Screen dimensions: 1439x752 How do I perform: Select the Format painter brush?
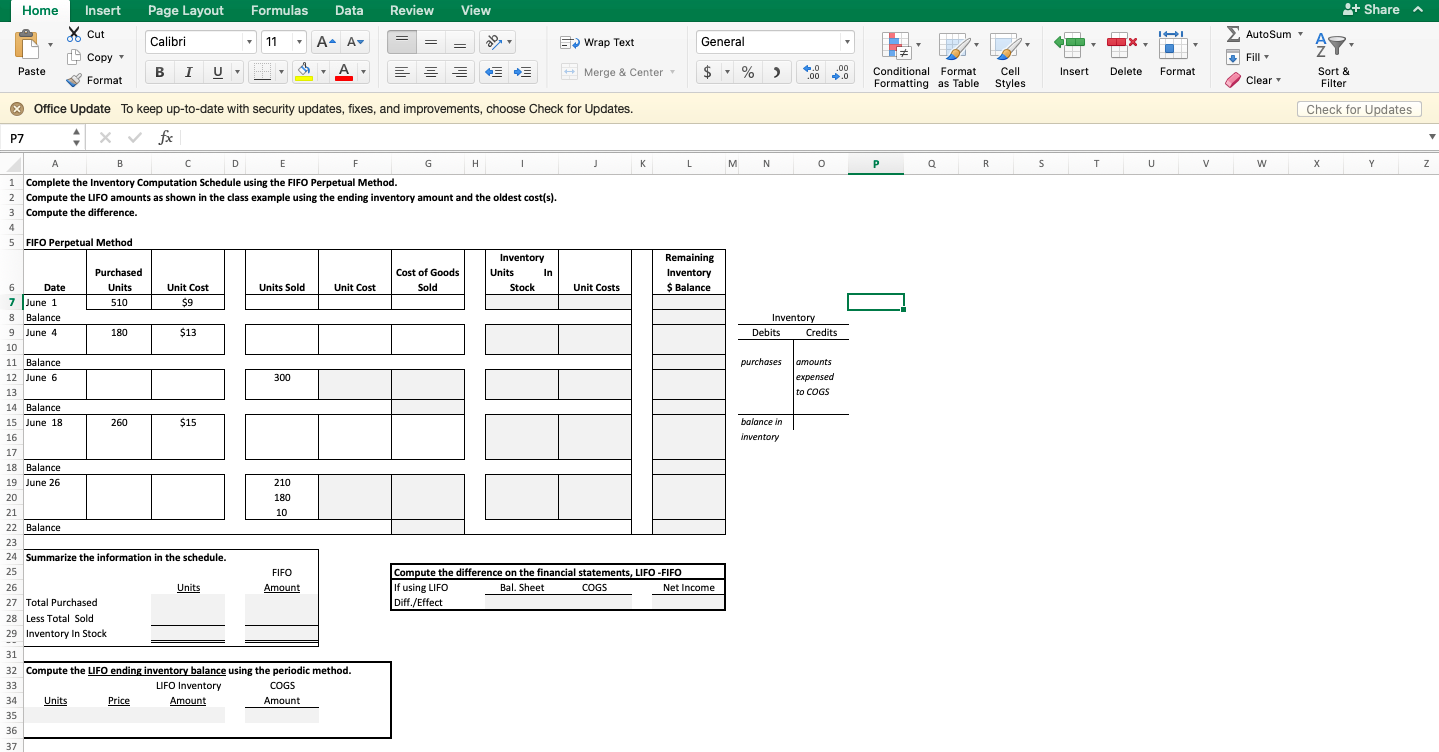[73, 80]
